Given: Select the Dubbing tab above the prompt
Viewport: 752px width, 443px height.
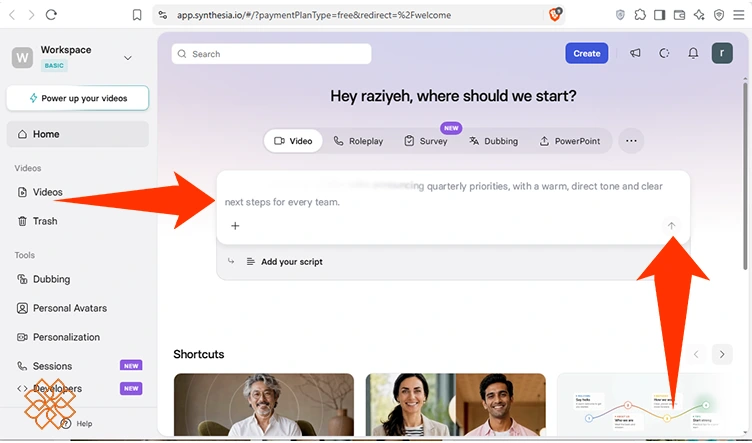Looking at the screenshot, I should click(494, 141).
